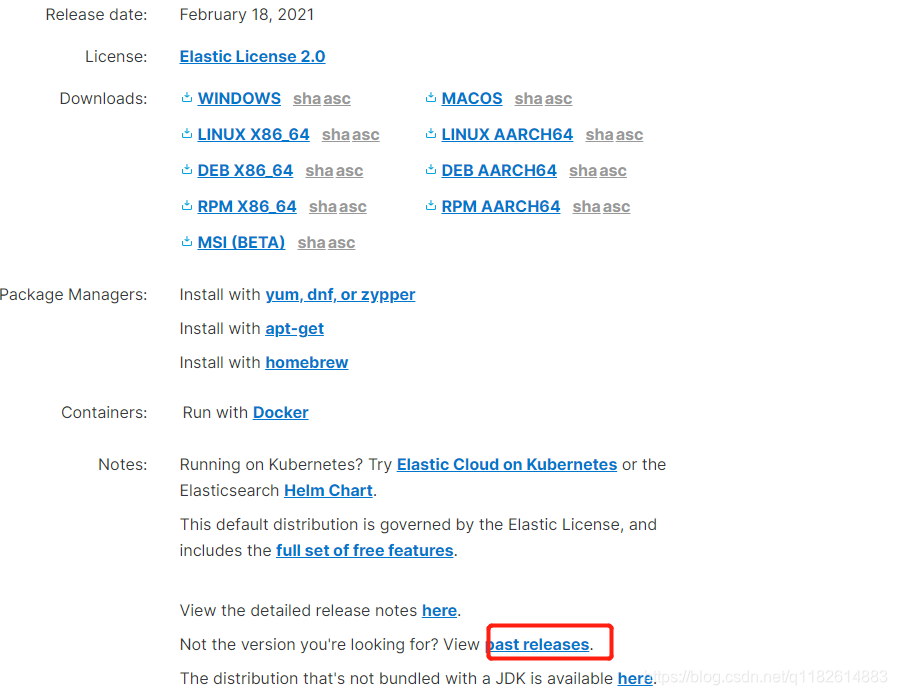Click the download icon beside MACOS
897x695 pixels.
431,98
